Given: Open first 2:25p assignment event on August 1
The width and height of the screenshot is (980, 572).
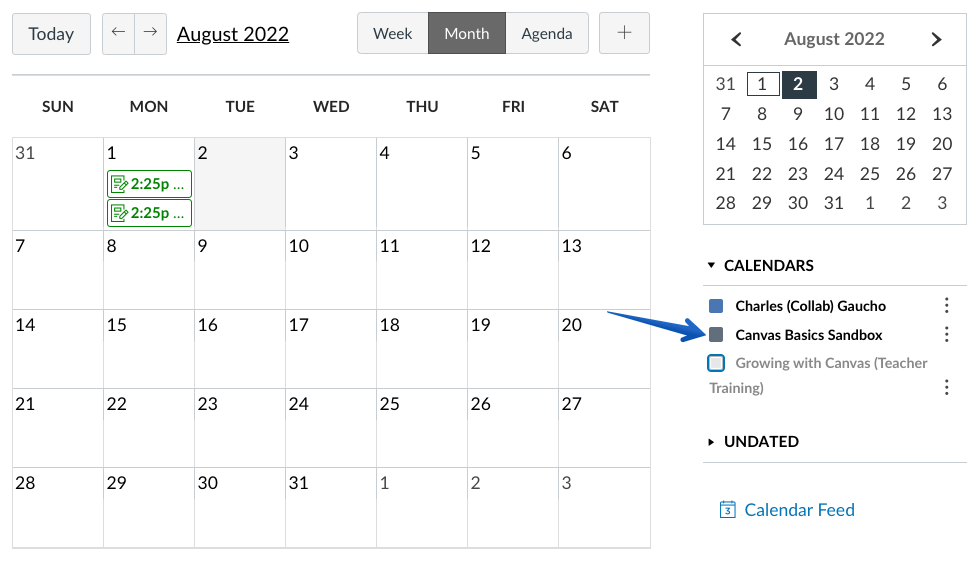Looking at the screenshot, I should (x=149, y=184).
